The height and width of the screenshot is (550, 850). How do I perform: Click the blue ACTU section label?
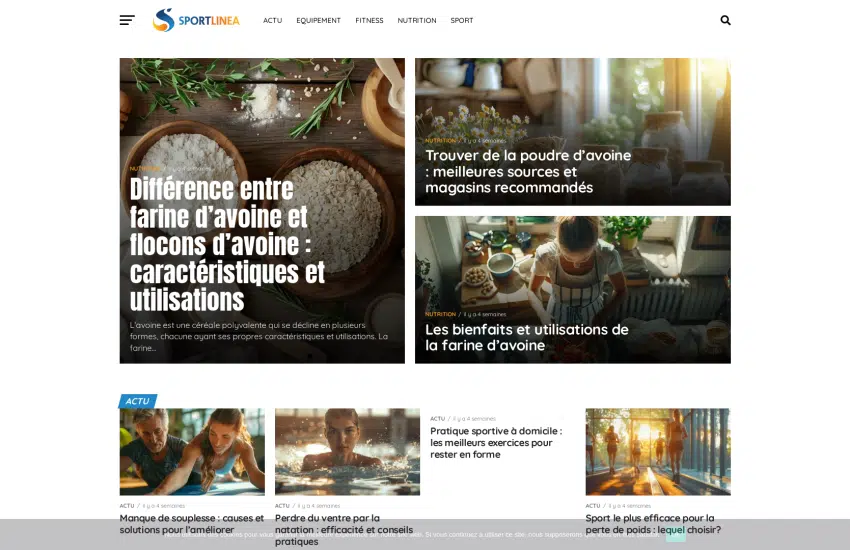(138, 401)
